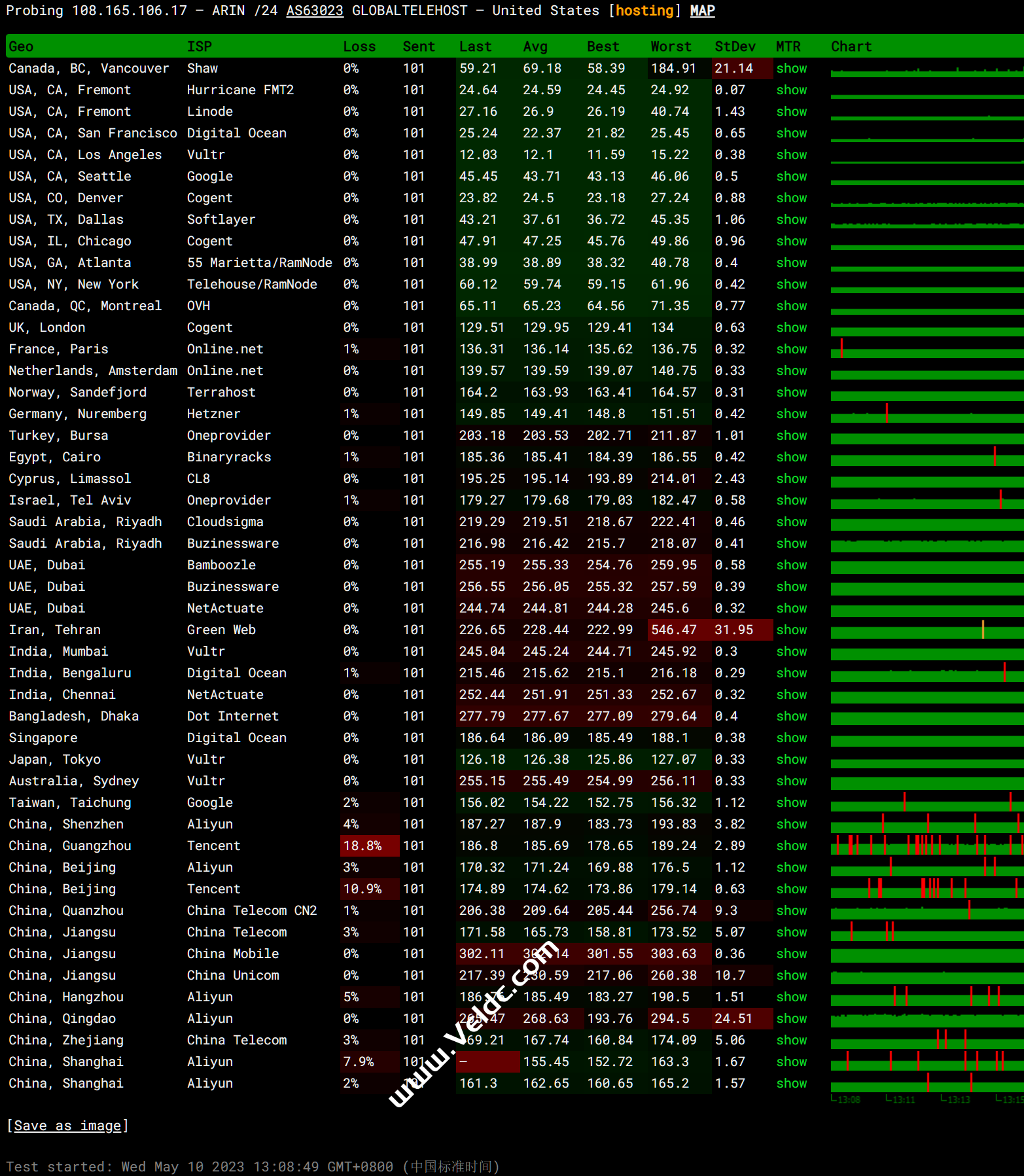This screenshot has width=1024, height=1176.
Task: Click the Save as image link
Action: (67, 1126)
